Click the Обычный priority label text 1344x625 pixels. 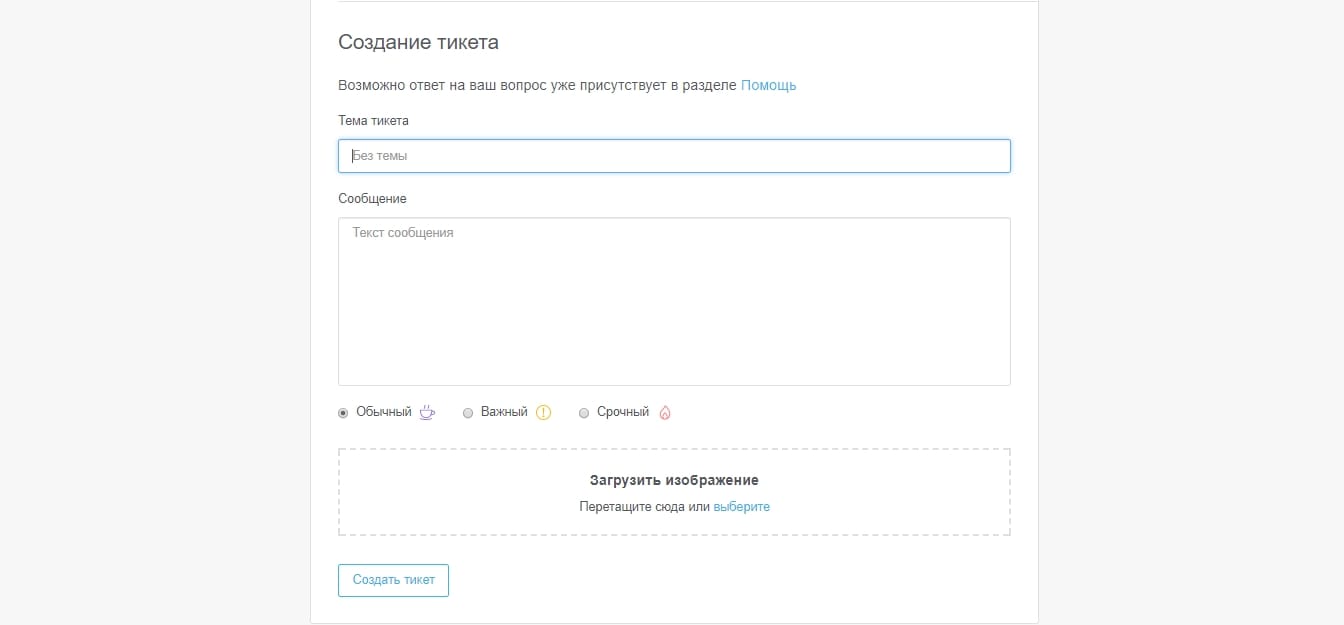pos(384,412)
